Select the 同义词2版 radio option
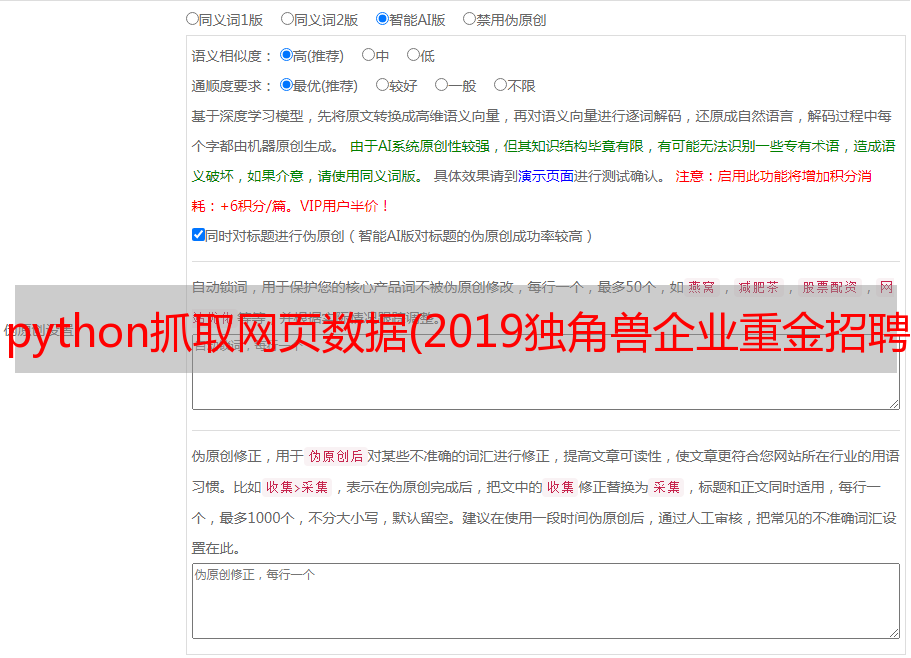This screenshot has width=911, height=658. click(x=287, y=19)
